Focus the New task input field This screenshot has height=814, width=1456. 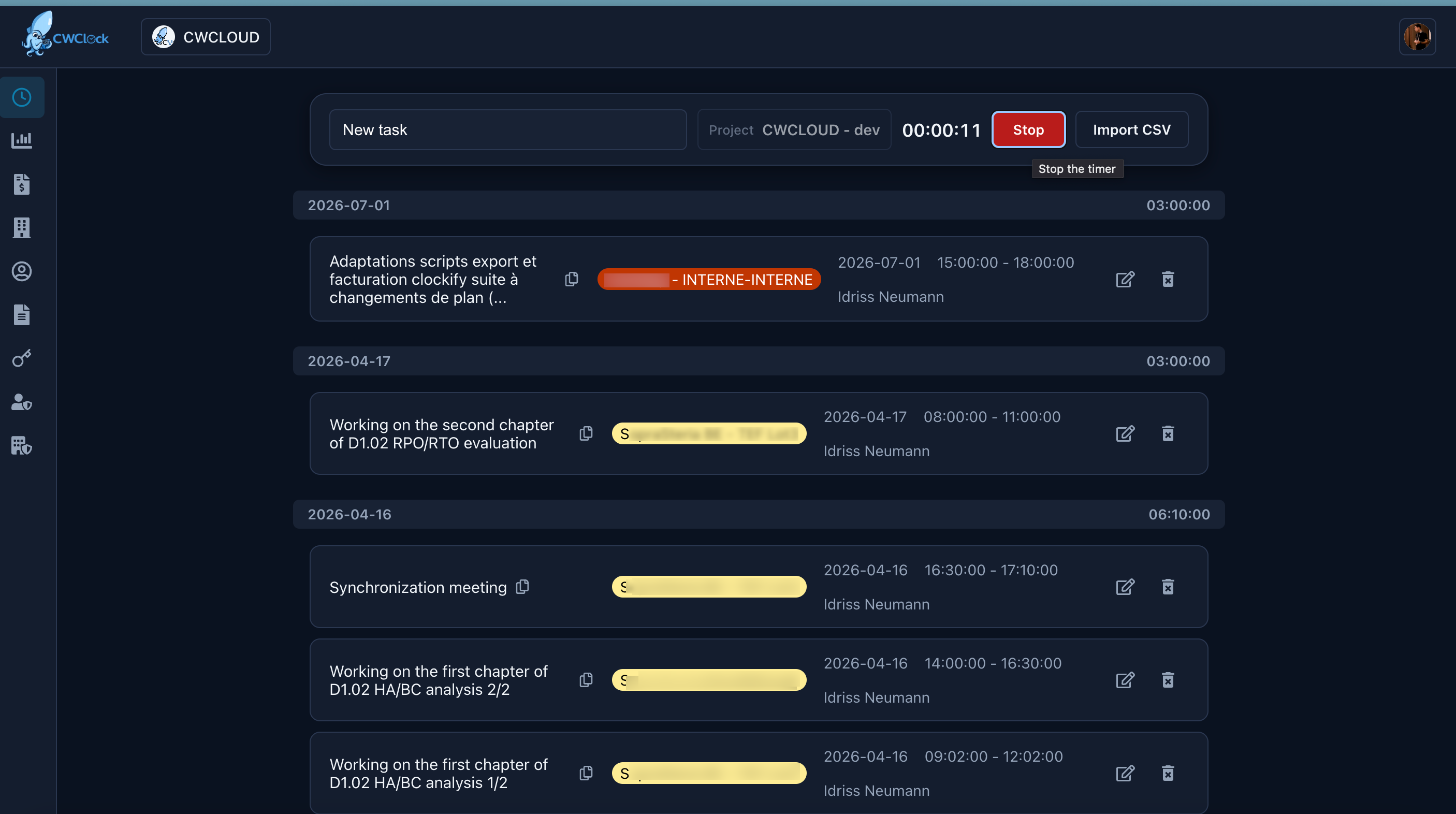(508, 130)
